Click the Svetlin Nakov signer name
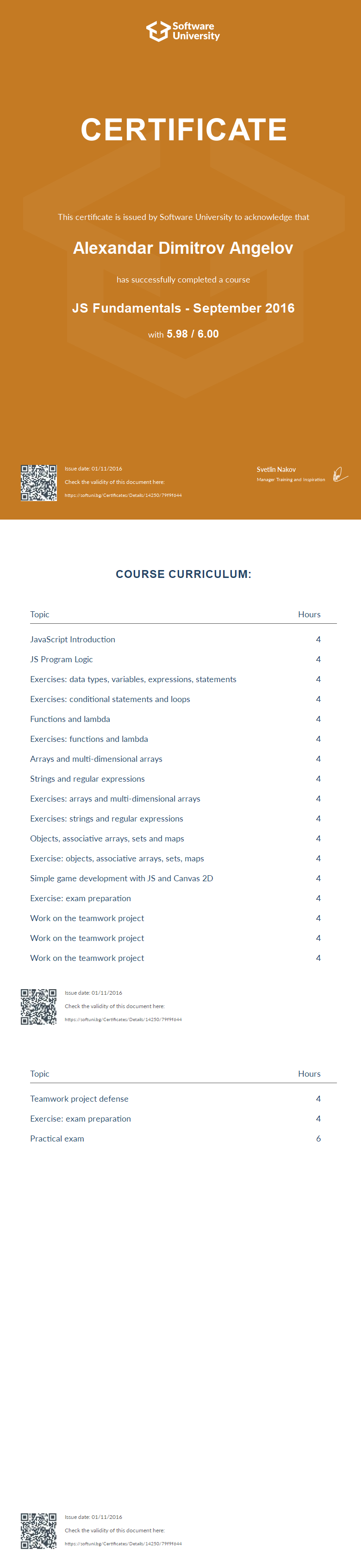Image resolution: width=361 pixels, height=1568 pixels. (276, 469)
